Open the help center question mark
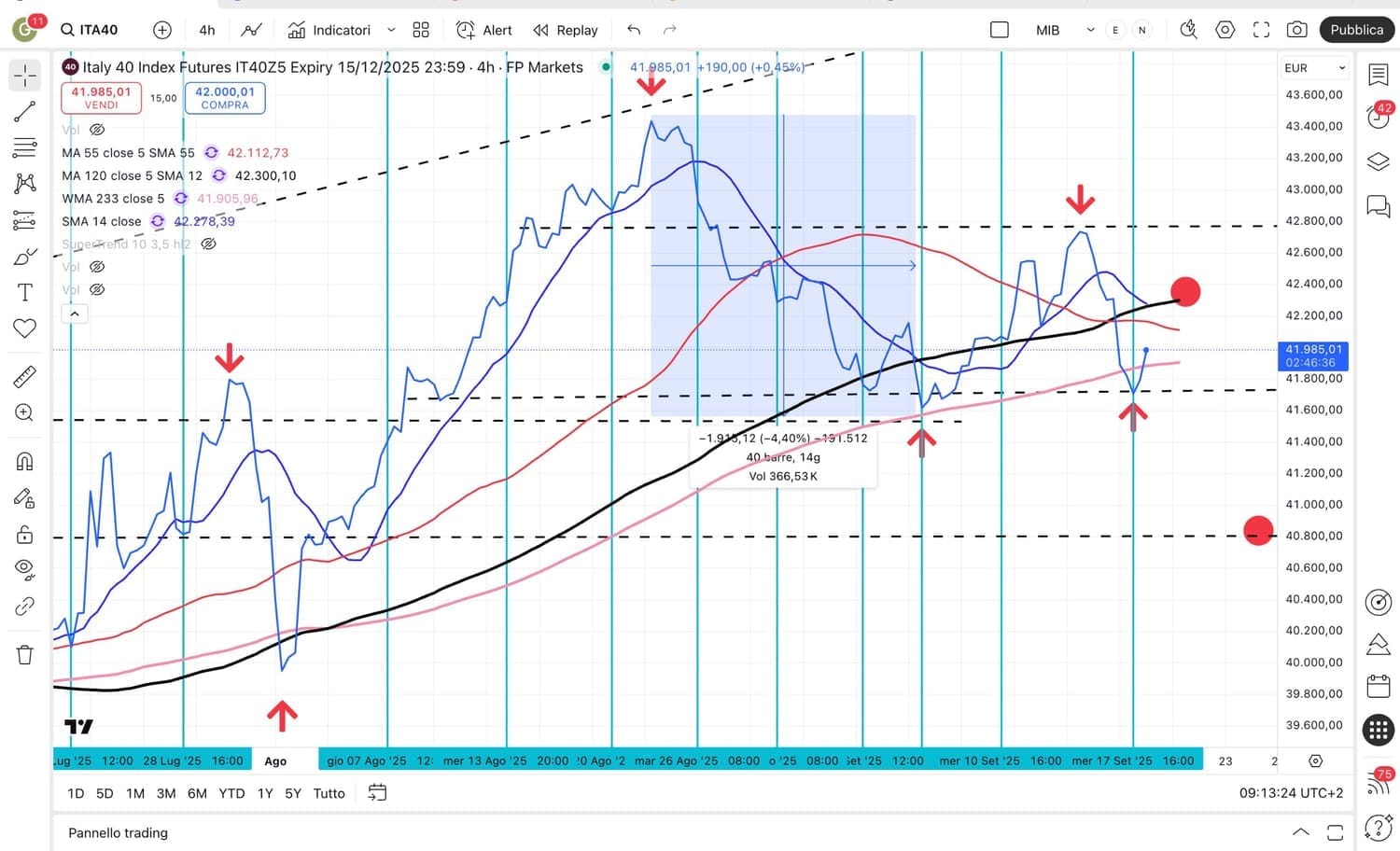The height and width of the screenshot is (851, 1400). [x=1379, y=827]
